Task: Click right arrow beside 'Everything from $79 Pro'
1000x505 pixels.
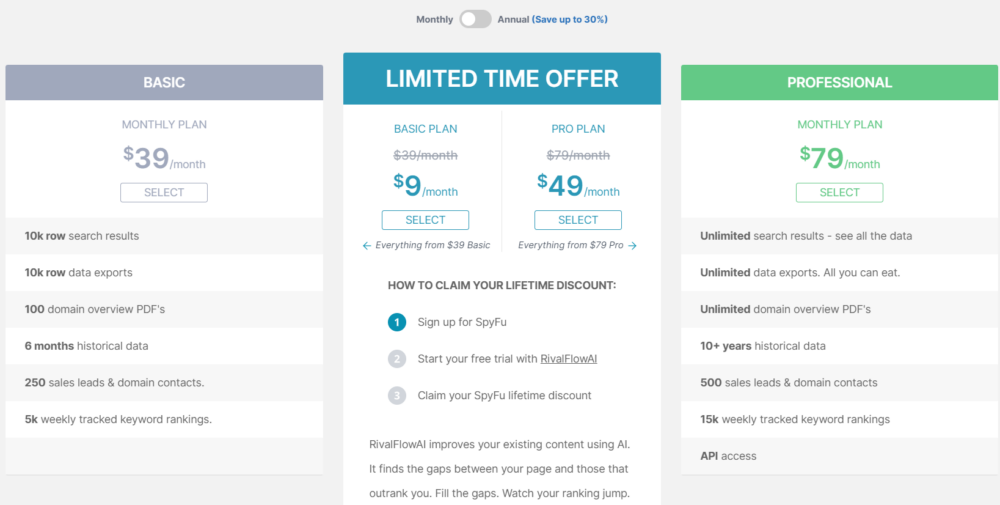Action: click(632, 245)
